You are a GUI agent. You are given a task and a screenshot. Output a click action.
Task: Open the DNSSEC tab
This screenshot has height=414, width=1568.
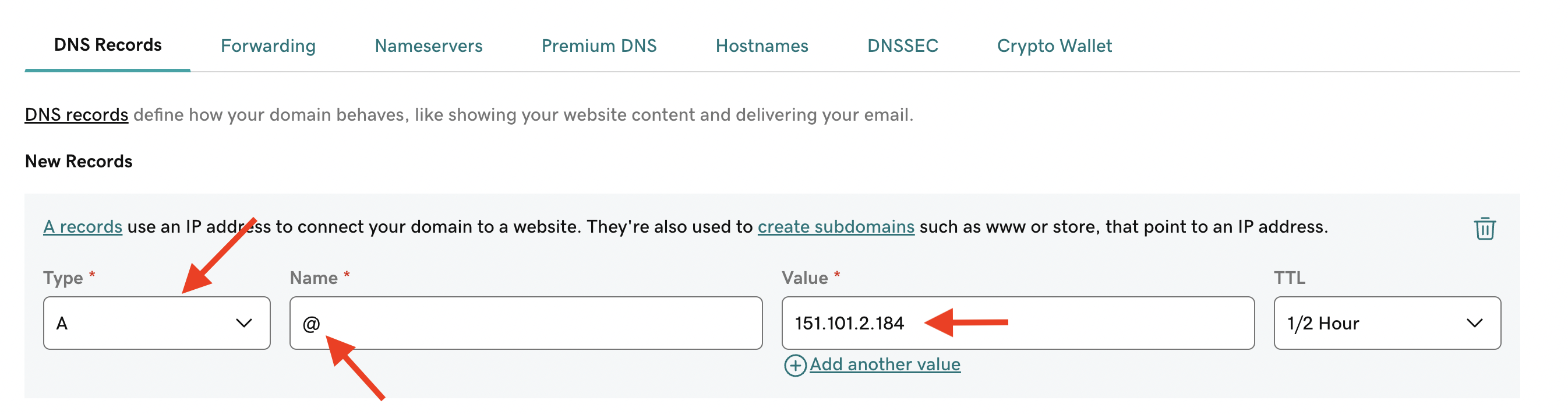(903, 45)
